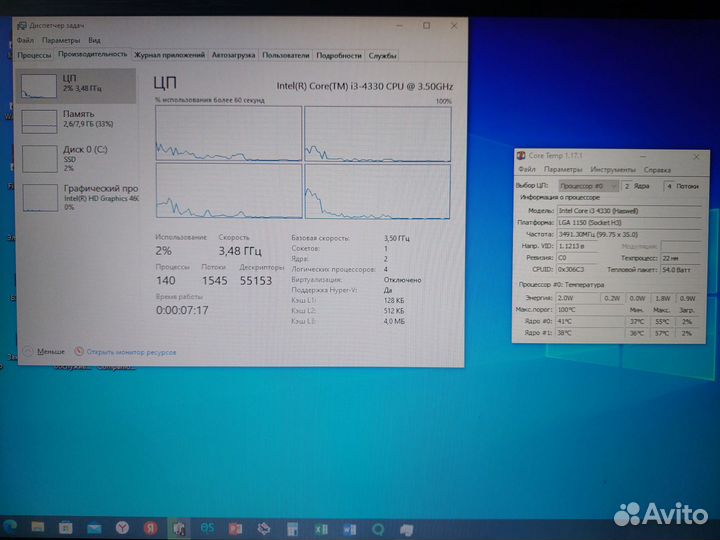720x540 pixels.
Task: Open Справка menu in Core Temp
Action: [657, 170]
